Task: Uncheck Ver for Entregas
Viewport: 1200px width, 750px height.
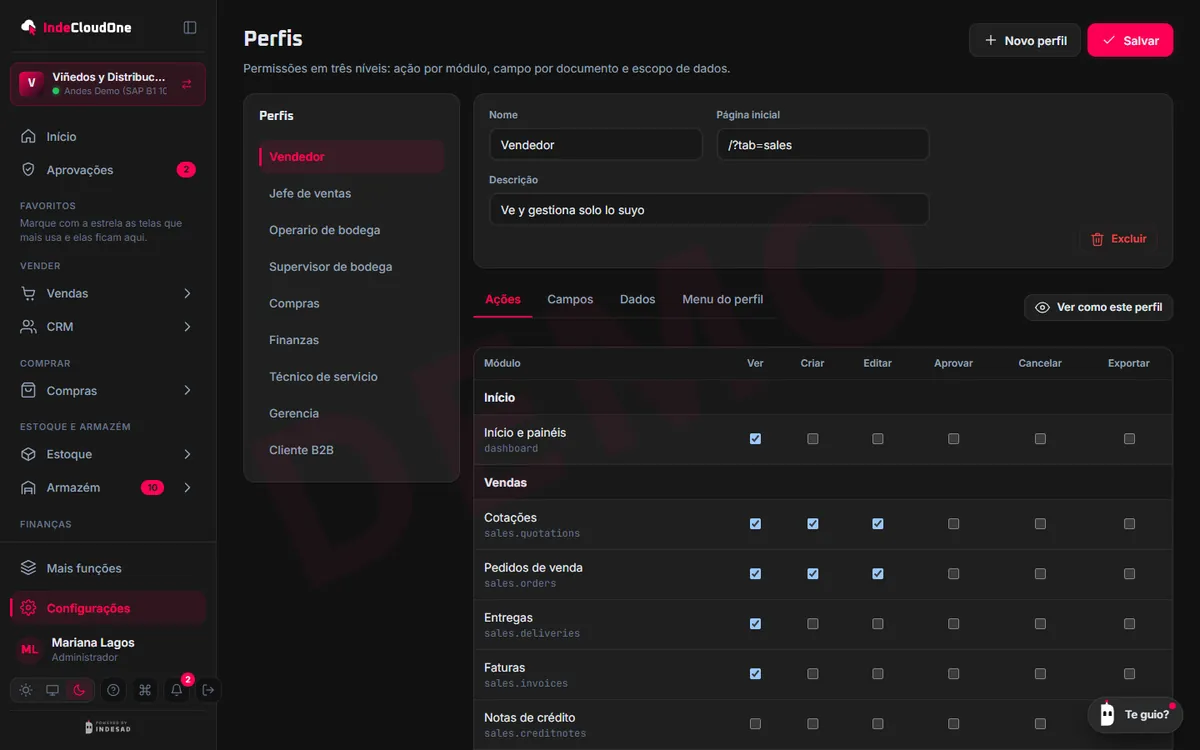Action: [x=755, y=624]
